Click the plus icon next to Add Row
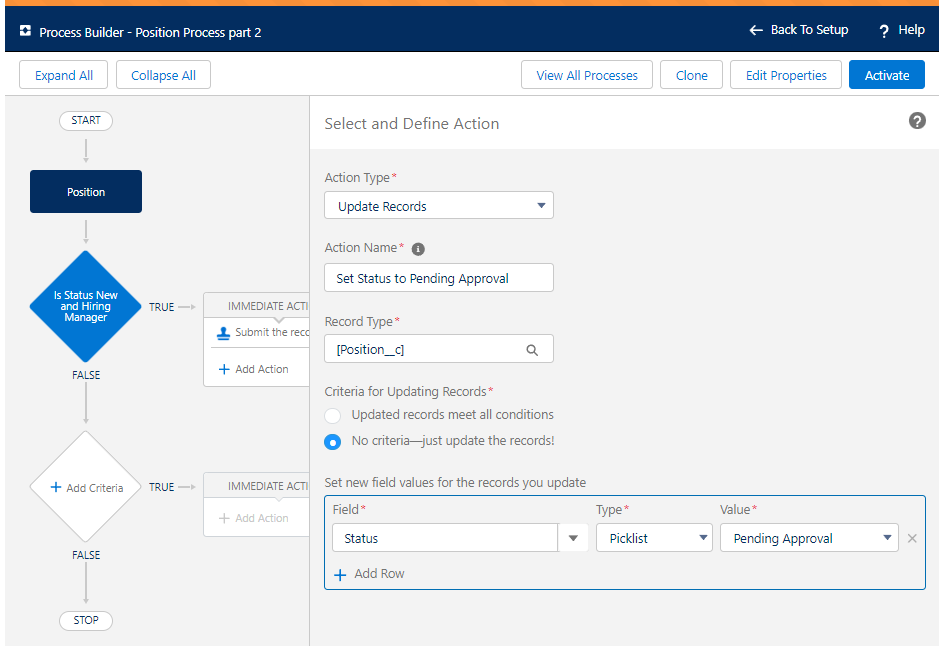This screenshot has width=945, height=646. (x=340, y=574)
